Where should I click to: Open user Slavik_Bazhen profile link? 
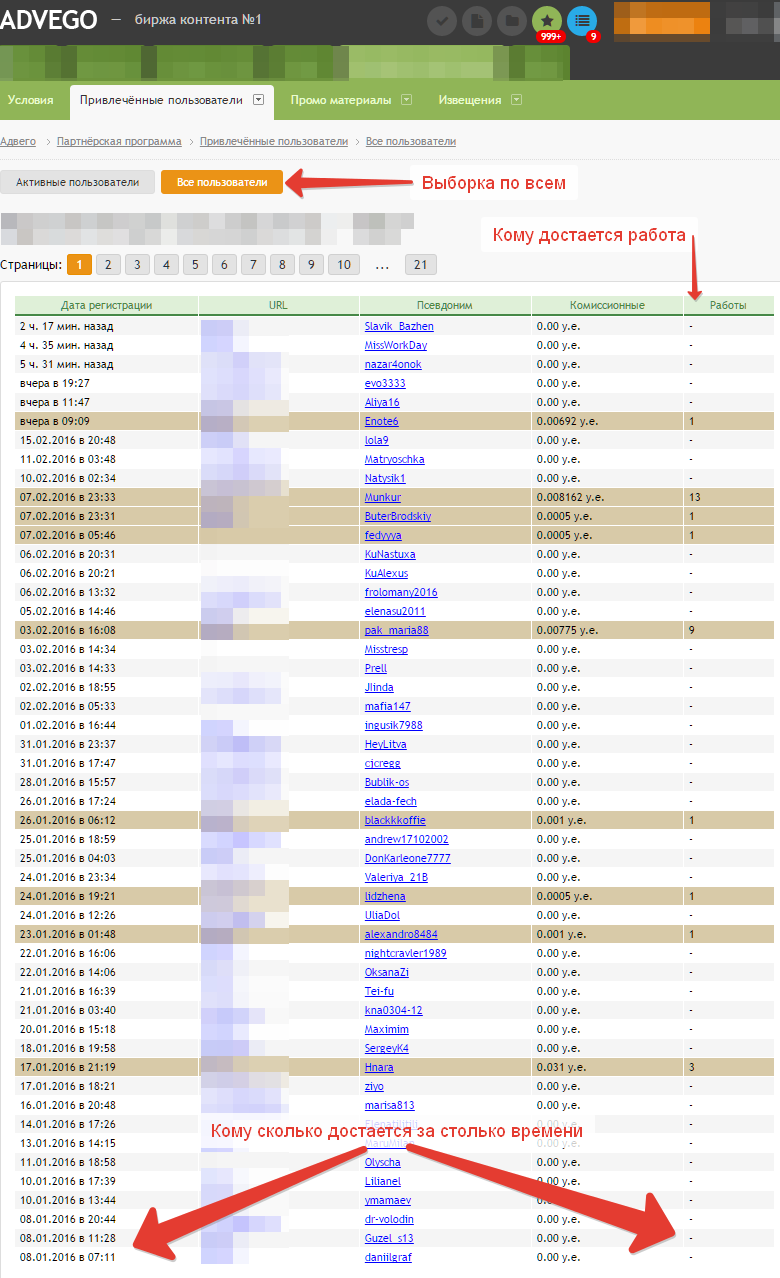pos(399,326)
